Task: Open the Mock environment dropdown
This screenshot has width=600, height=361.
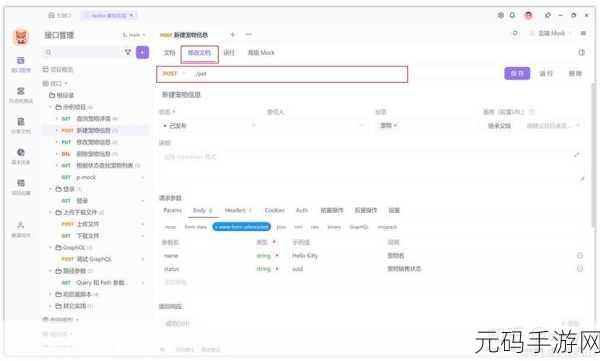Action: pyautogui.click(x=551, y=33)
